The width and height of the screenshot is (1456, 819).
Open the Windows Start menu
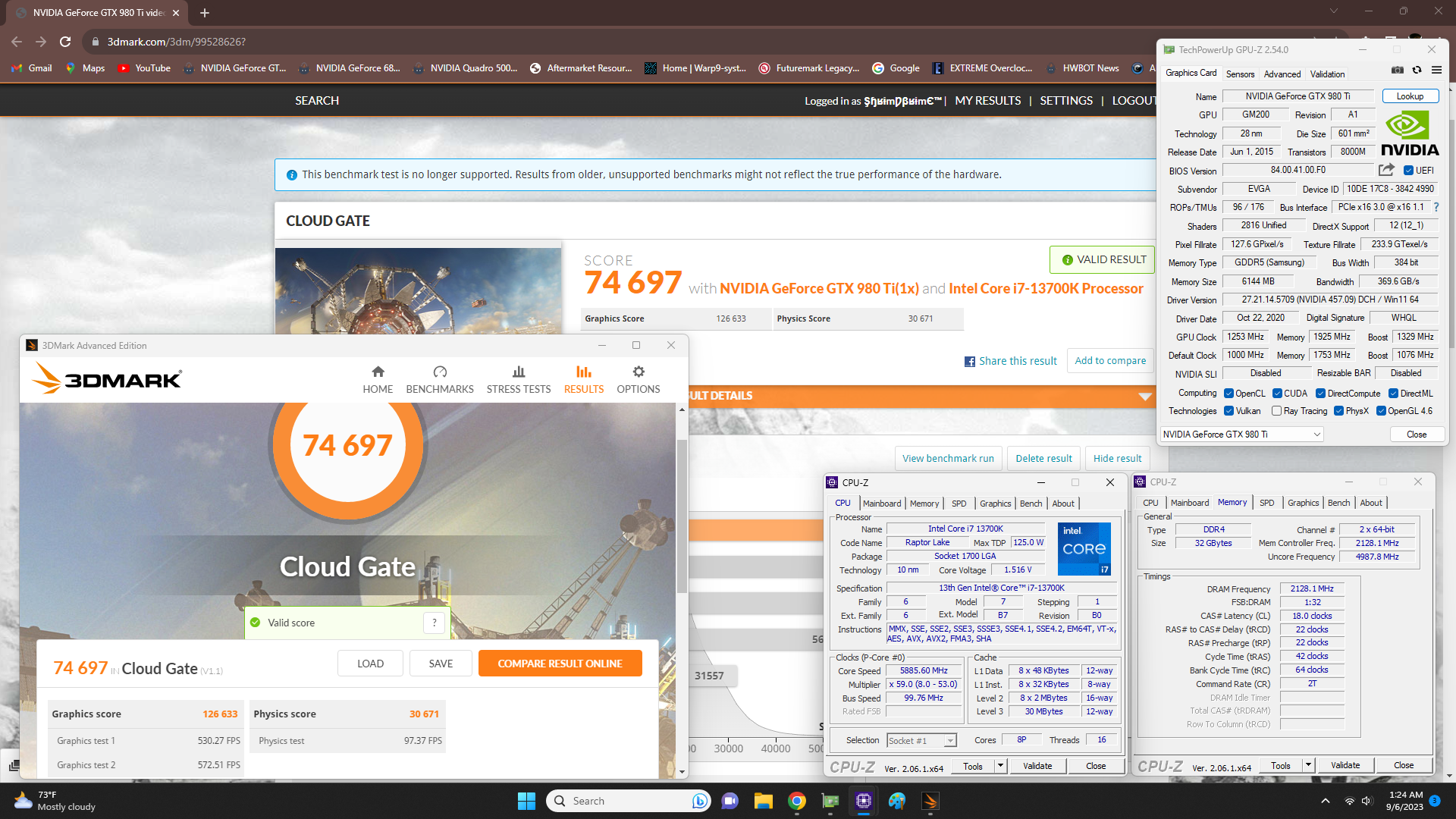coord(526,801)
